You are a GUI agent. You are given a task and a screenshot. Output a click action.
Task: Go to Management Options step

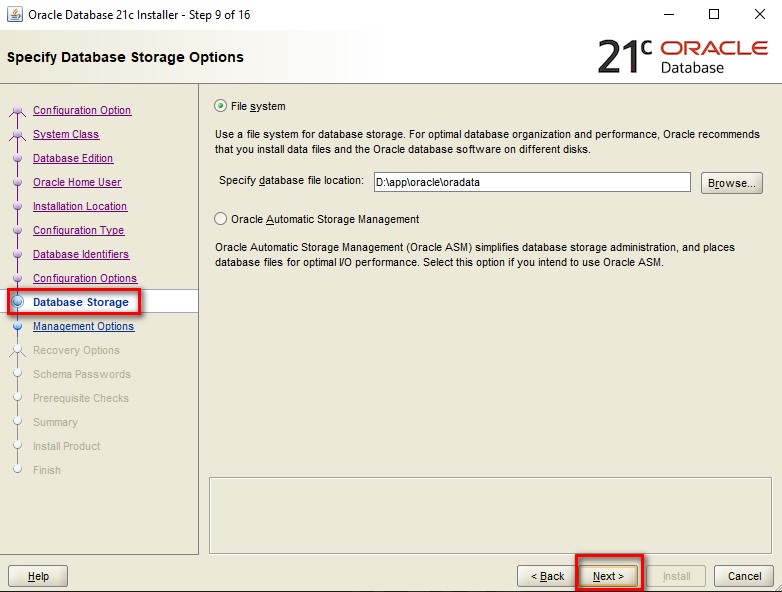(x=83, y=326)
